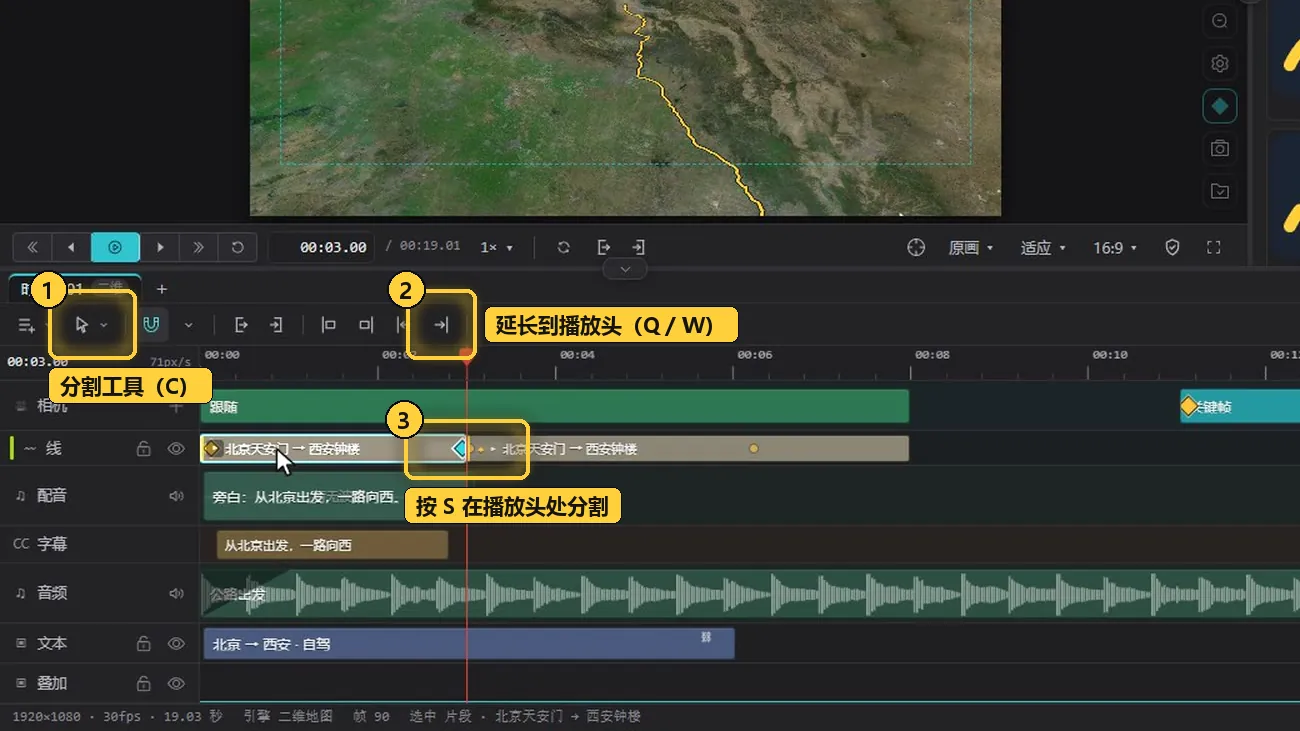Add a new timeline tab with plus
1300x731 pixels.
click(x=162, y=289)
